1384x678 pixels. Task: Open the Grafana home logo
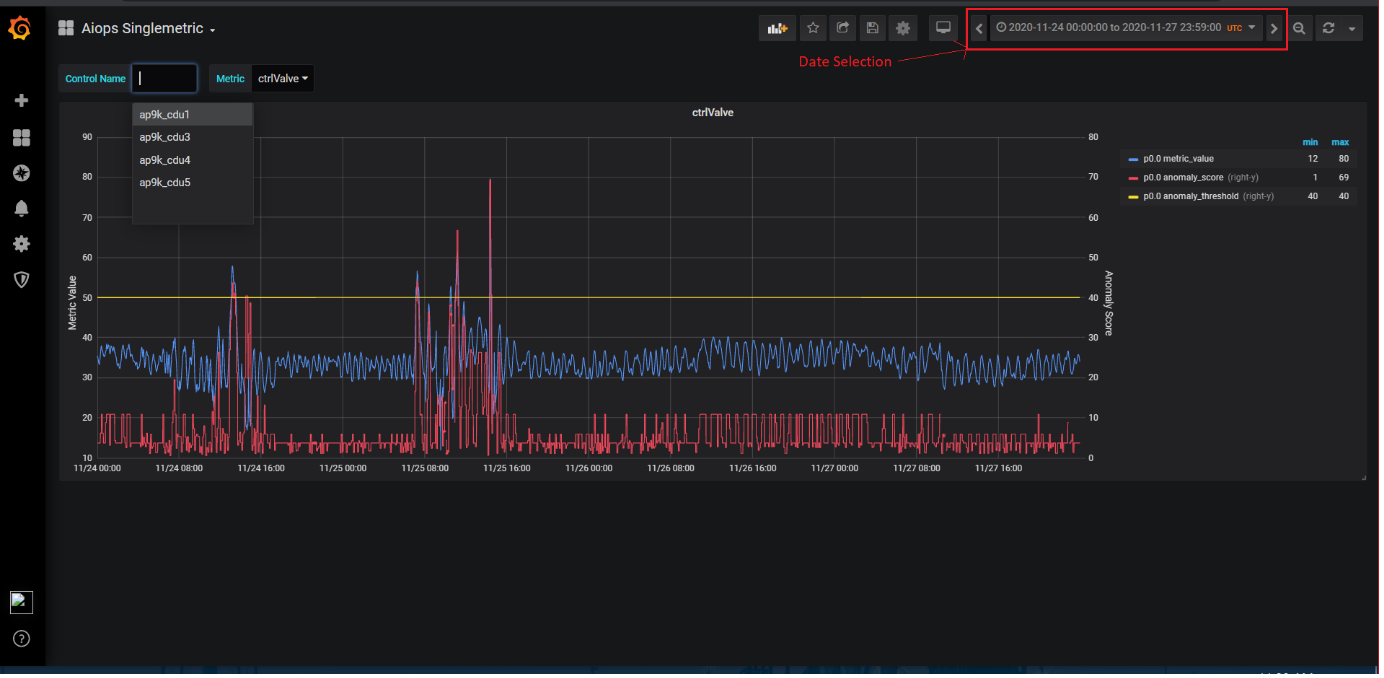click(19, 29)
